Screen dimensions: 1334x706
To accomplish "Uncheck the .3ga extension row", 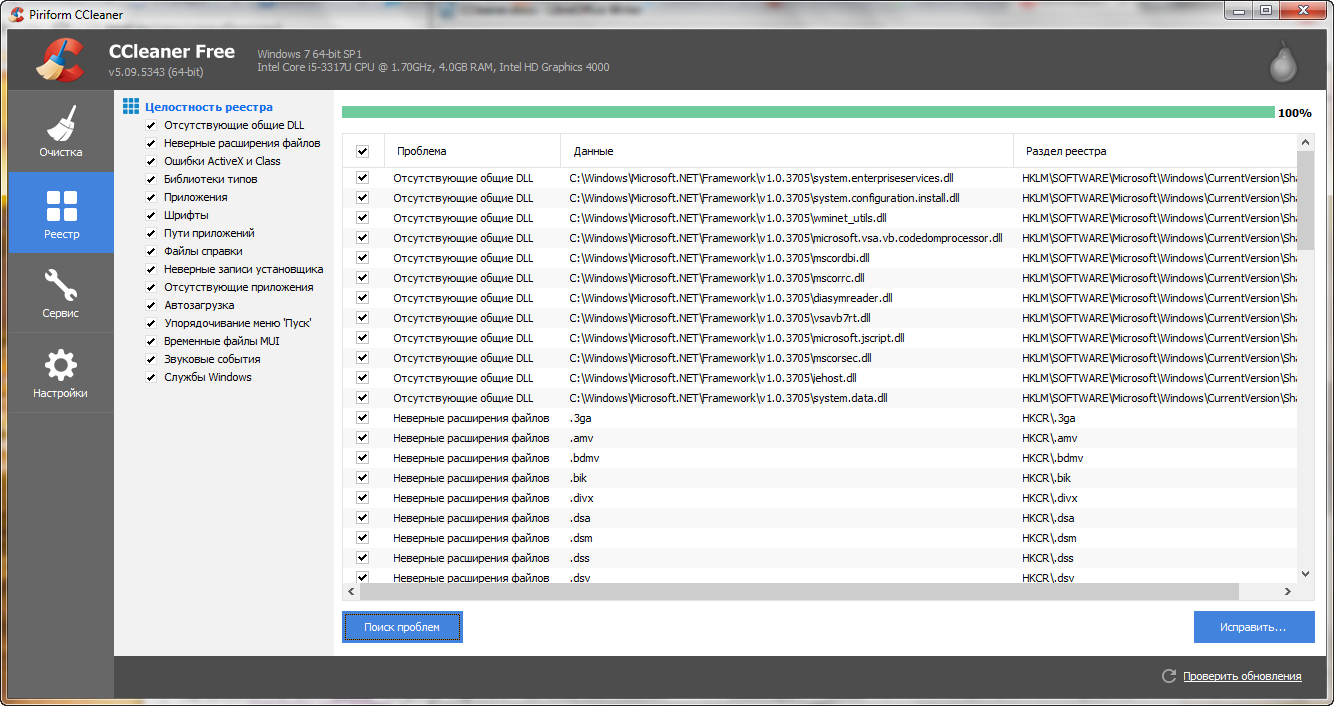I will [x=362, y=418].
